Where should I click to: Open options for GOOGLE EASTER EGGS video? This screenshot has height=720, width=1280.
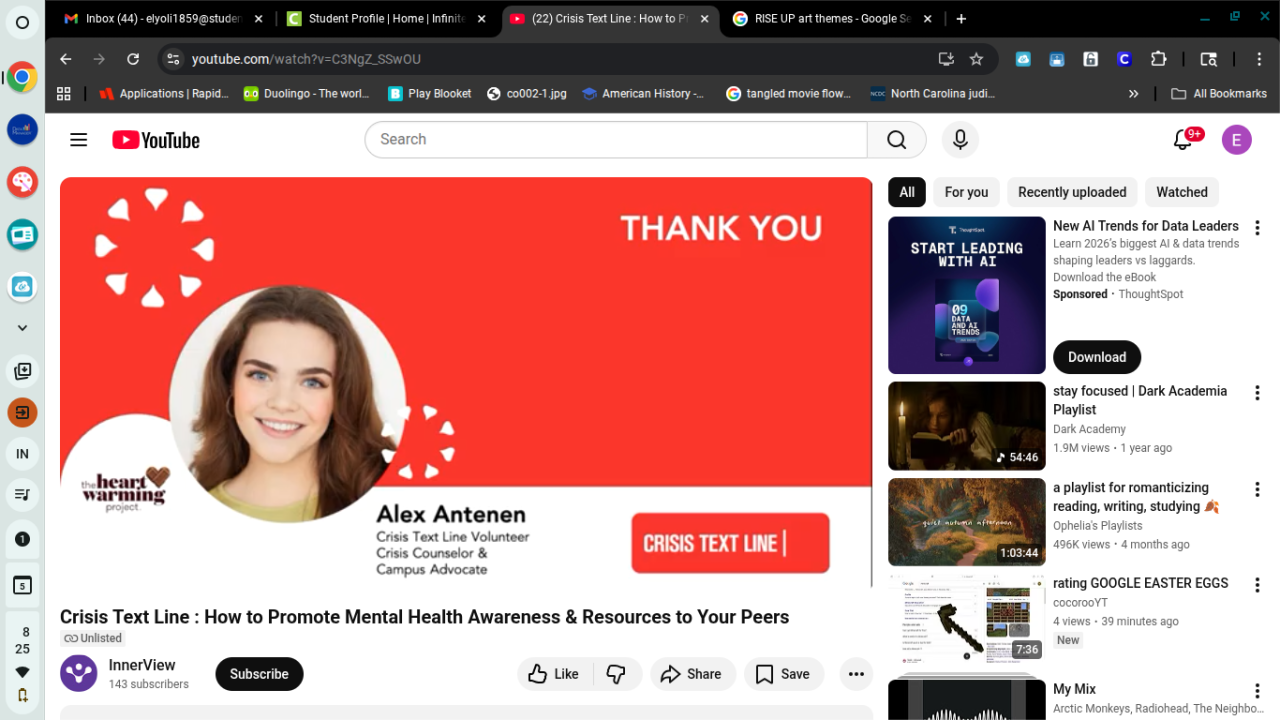[x=1258, y=585]
